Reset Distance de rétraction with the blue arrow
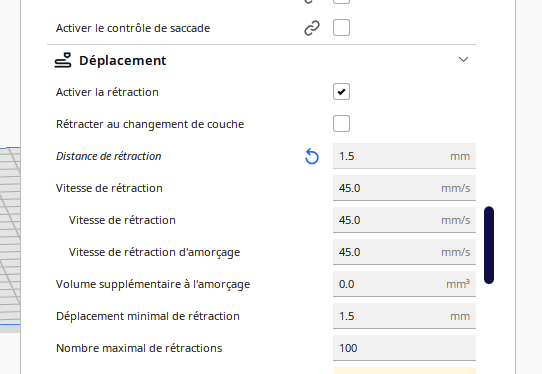This screenshot has width=542, height=374. pos(312,156)
